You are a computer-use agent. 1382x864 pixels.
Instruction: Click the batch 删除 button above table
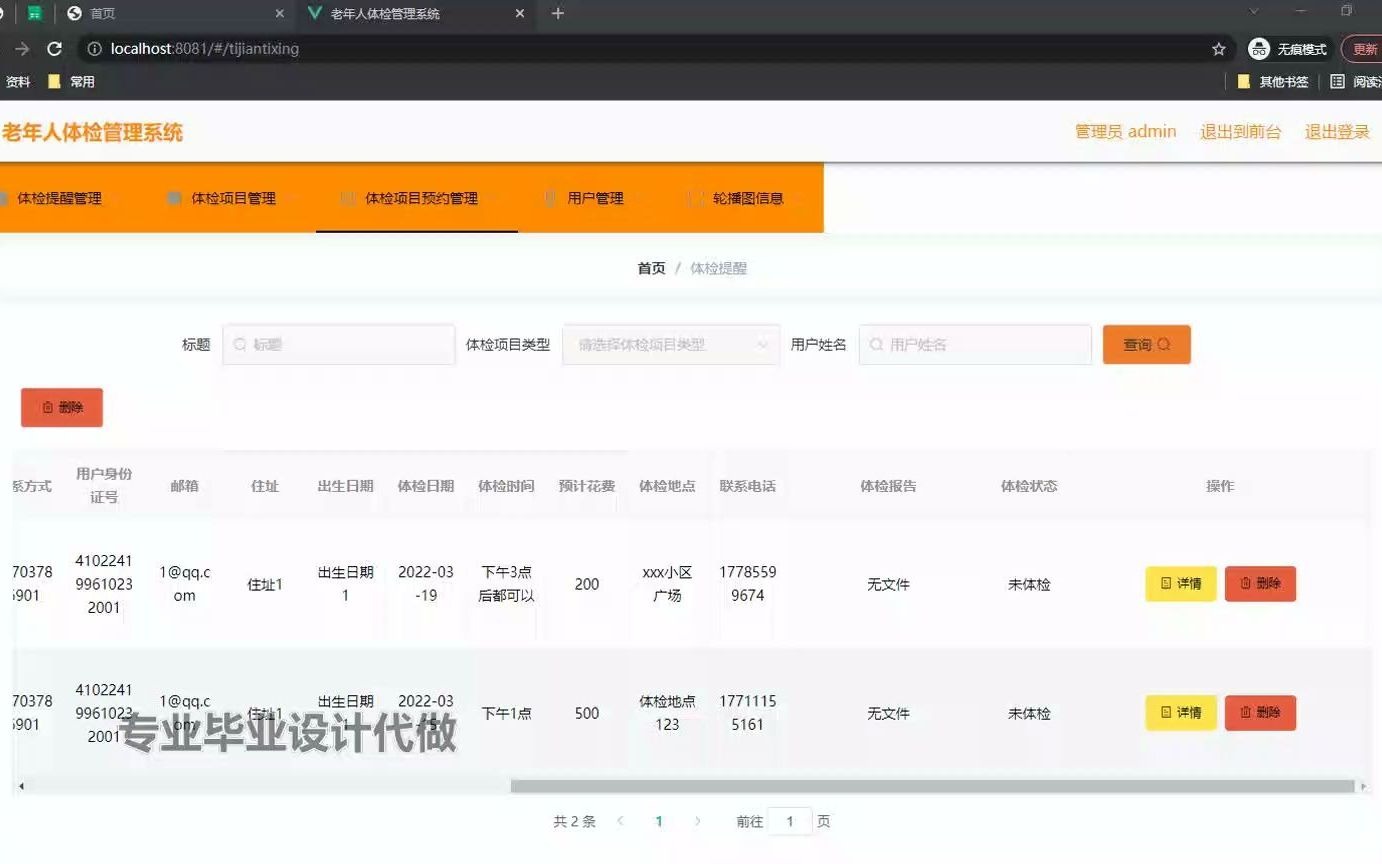tap(62, 407)
